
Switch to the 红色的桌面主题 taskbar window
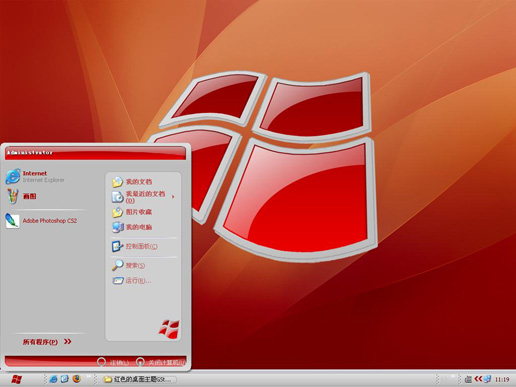pyautogui.click(x=139, y=379)
